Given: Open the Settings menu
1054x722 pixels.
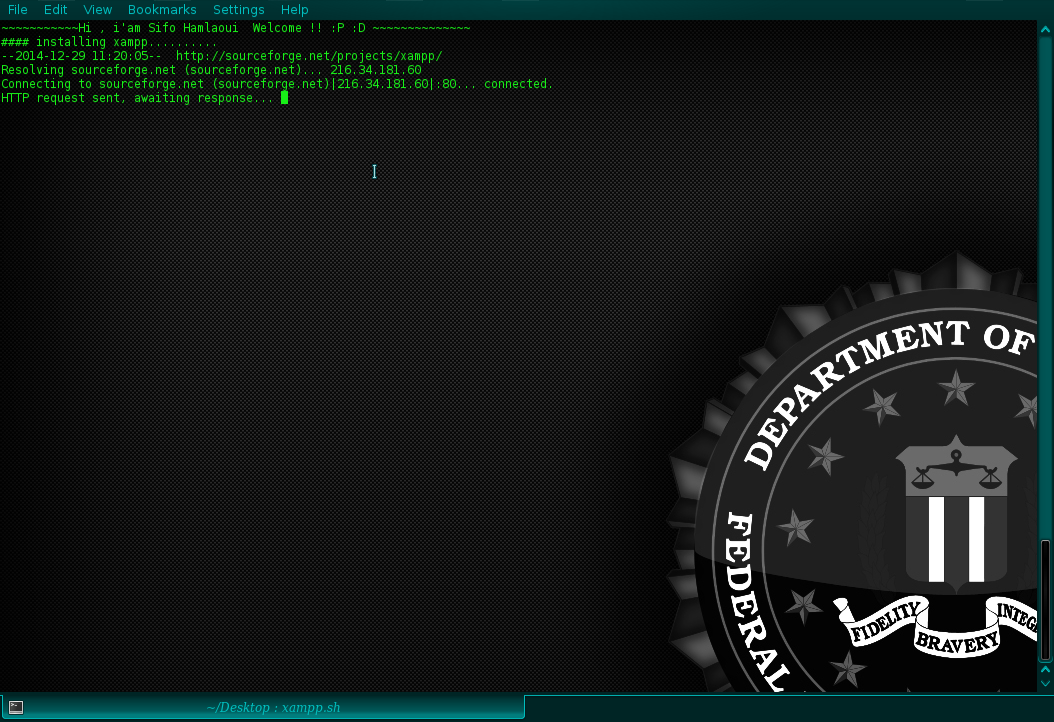Looking at the screenshot, I should coord(239,9).
